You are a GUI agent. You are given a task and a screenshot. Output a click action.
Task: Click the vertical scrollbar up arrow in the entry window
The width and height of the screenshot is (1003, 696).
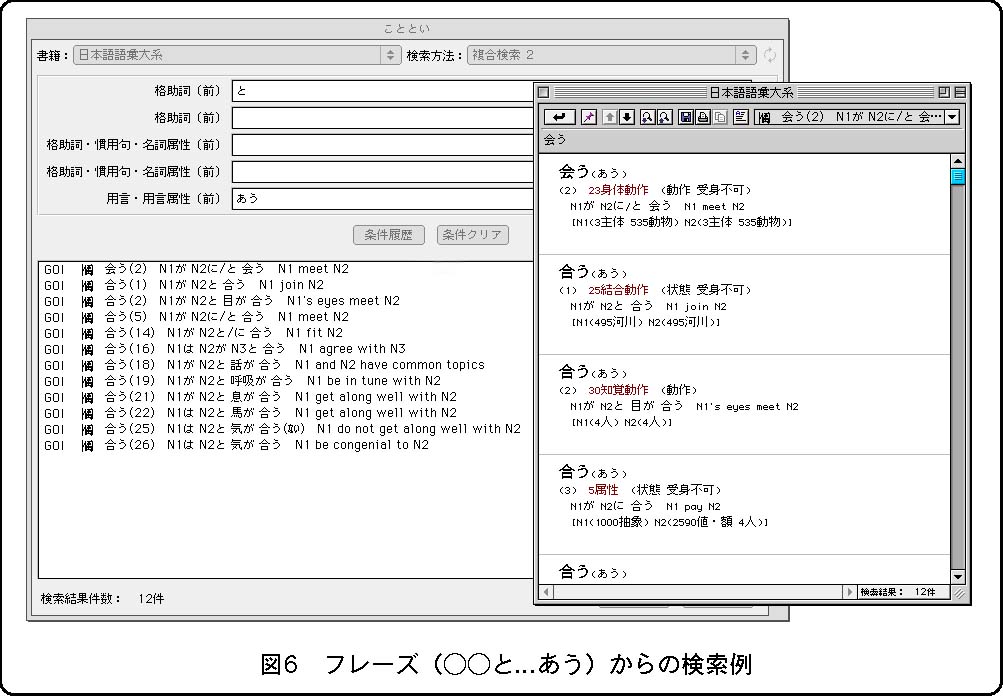point(958,161)
